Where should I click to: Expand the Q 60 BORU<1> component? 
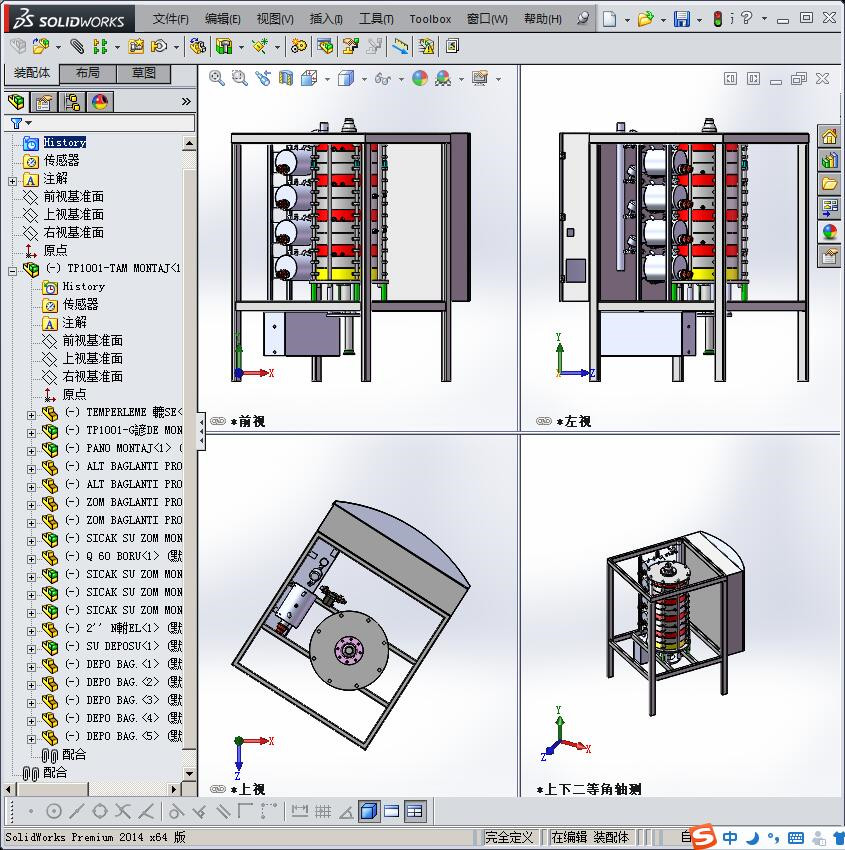[31, 559]
